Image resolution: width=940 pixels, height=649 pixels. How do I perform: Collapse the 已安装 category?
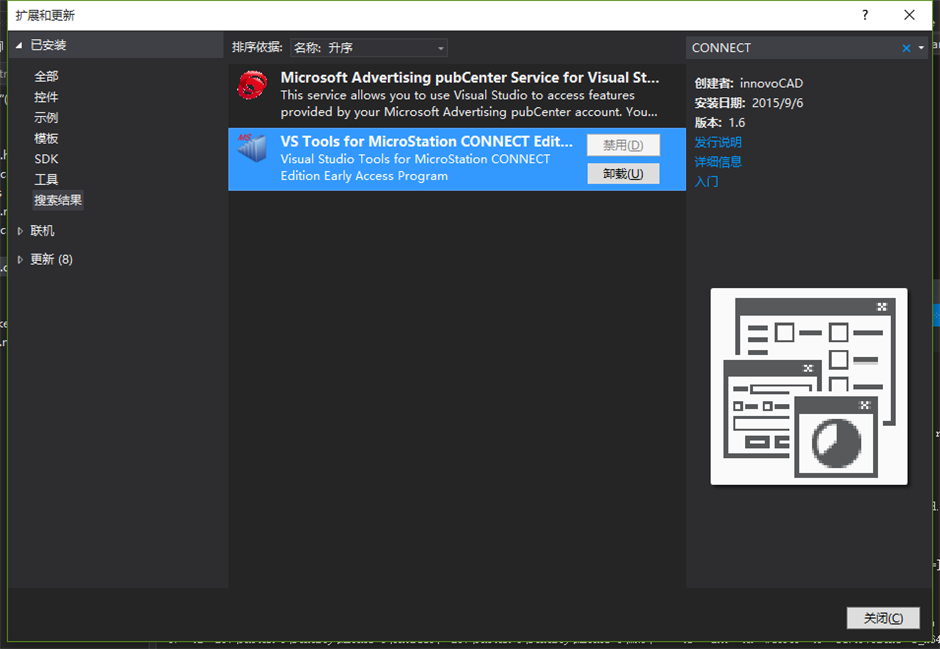(19, 45)
